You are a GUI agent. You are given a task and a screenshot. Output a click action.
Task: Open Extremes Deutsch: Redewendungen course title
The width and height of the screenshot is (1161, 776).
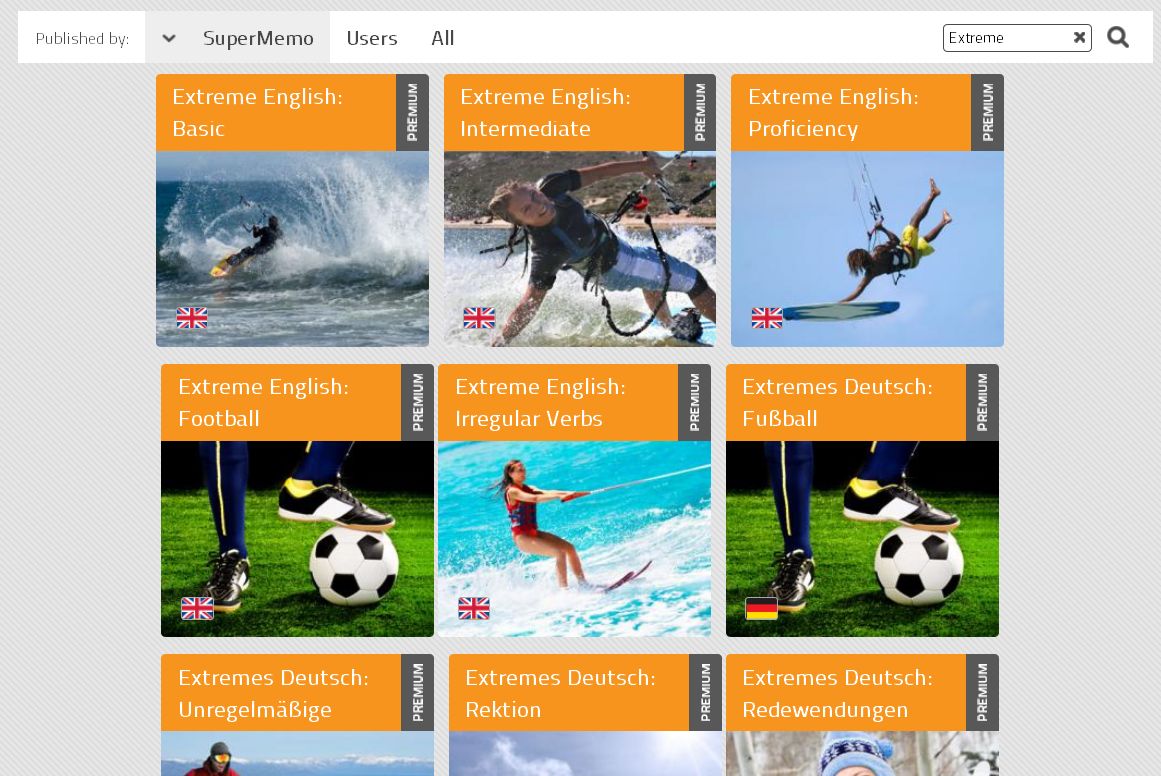click(x=837, y=694)
